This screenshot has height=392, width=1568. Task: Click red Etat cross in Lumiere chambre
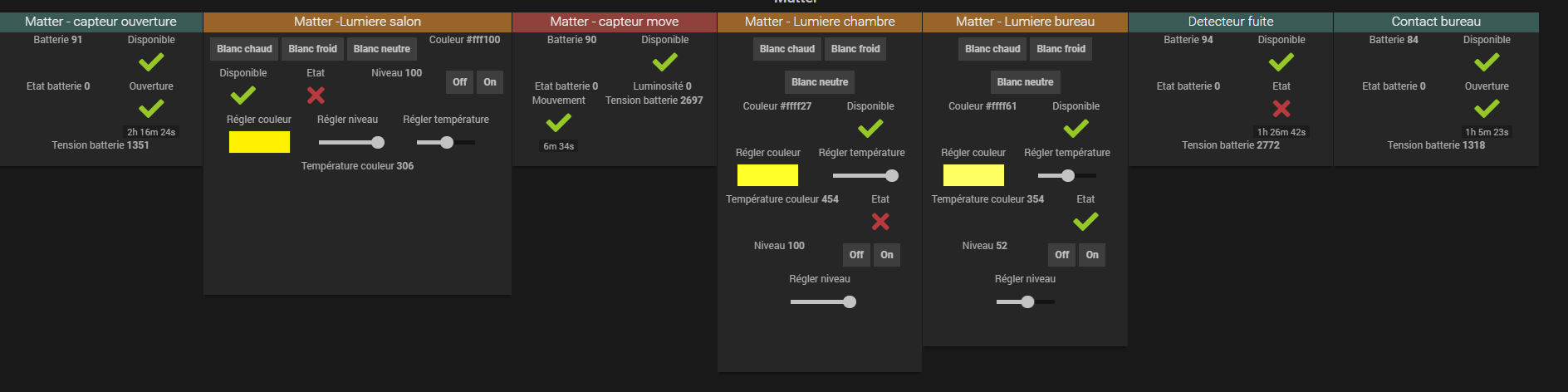click(x=880, y=222)
